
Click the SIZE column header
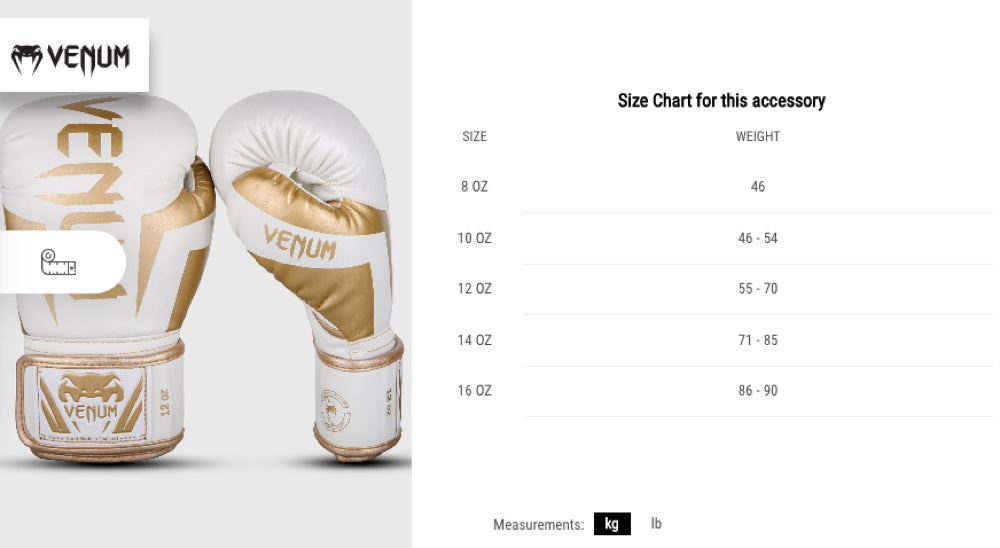475,136
